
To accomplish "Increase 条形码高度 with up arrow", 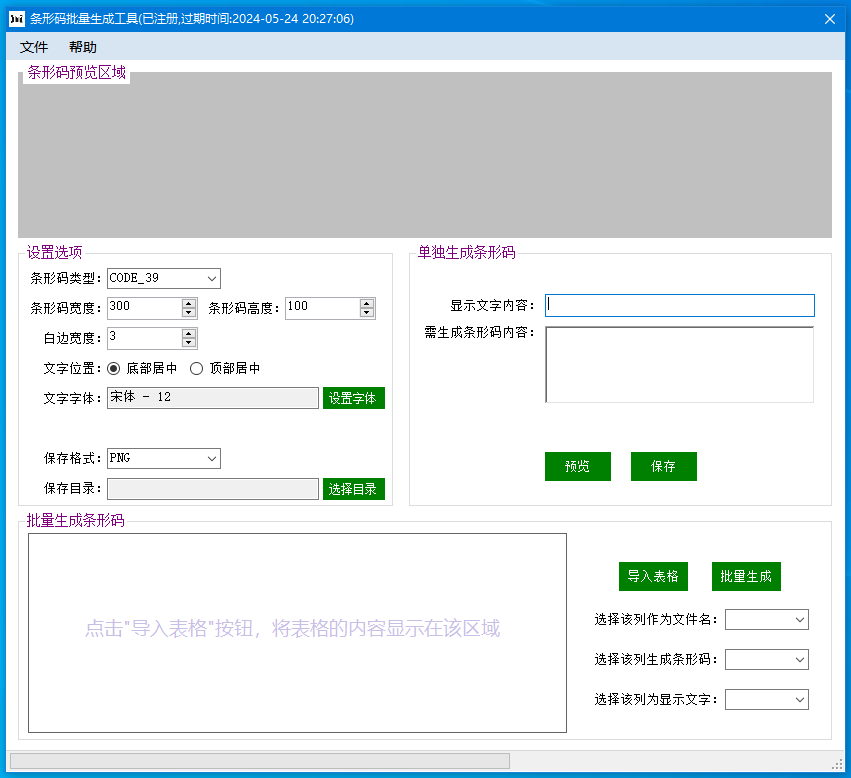I will (x=367, y=303).
